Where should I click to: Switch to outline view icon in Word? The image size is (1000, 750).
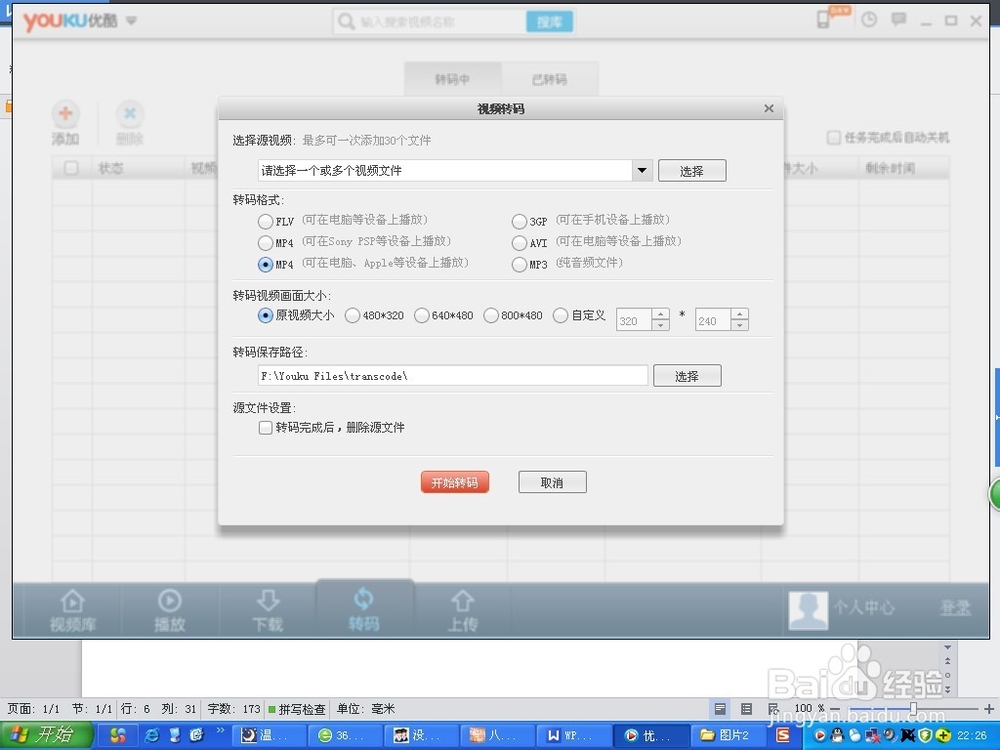click(746, 709)
